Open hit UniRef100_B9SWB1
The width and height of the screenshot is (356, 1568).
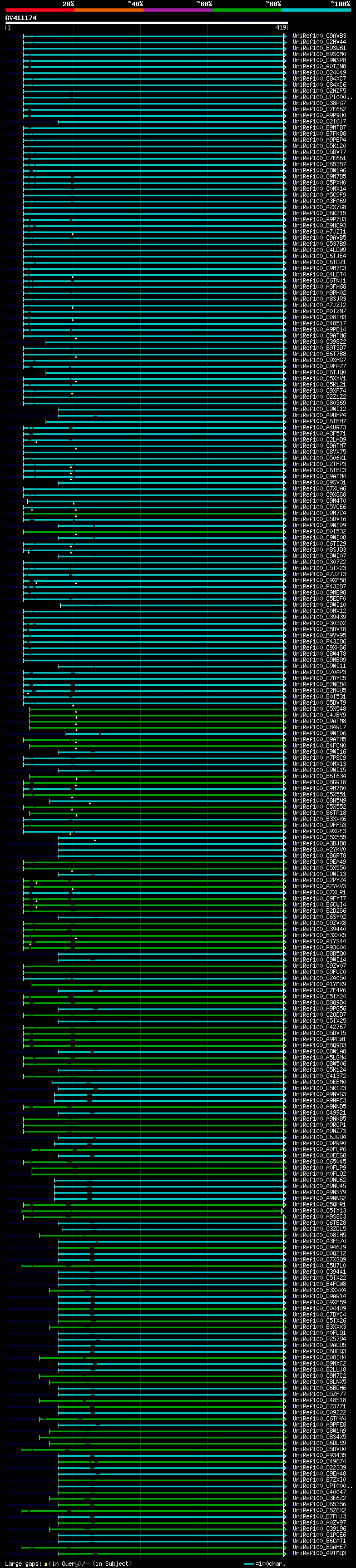319,48
